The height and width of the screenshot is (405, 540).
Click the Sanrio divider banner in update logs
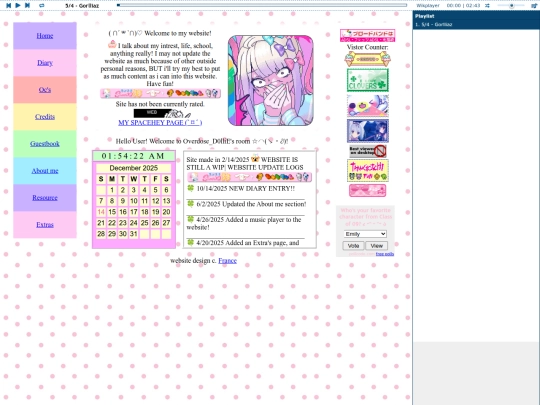[249, 177]
